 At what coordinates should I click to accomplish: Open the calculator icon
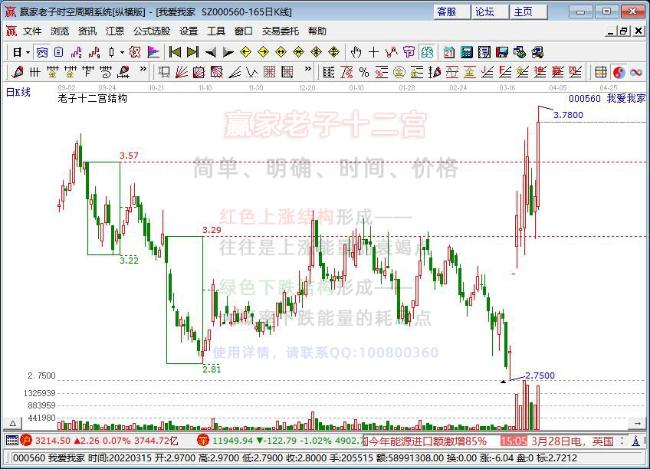(467, 52)
